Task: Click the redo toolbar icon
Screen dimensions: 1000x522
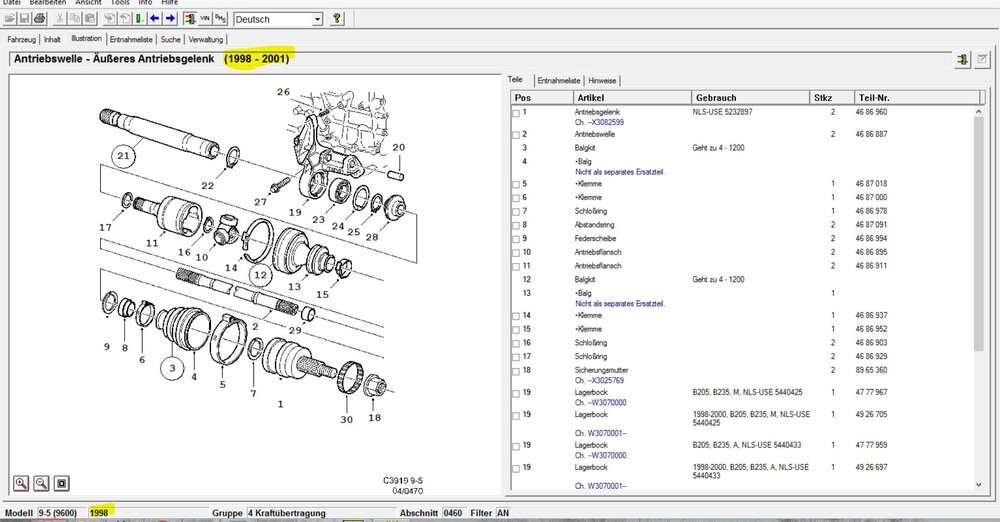Action: [x=125, y=19]
